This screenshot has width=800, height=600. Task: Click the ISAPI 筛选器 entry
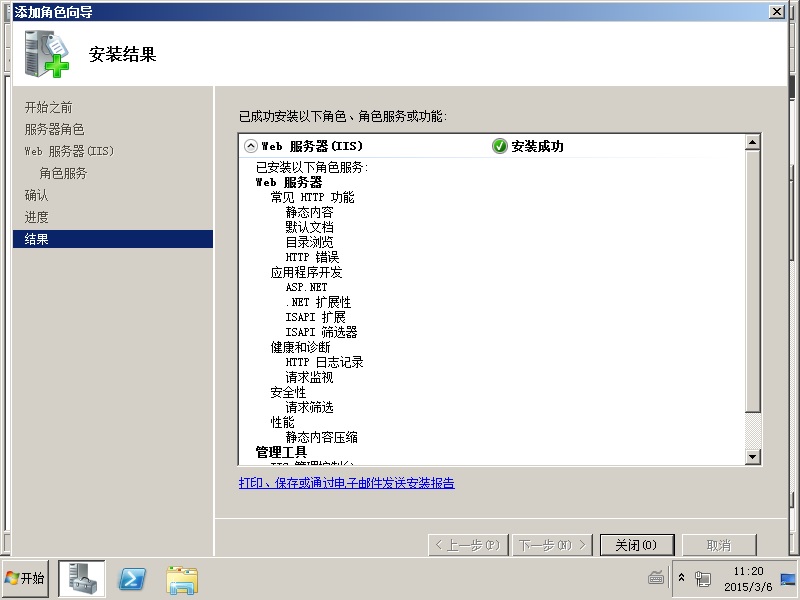(x=321, y=332)
